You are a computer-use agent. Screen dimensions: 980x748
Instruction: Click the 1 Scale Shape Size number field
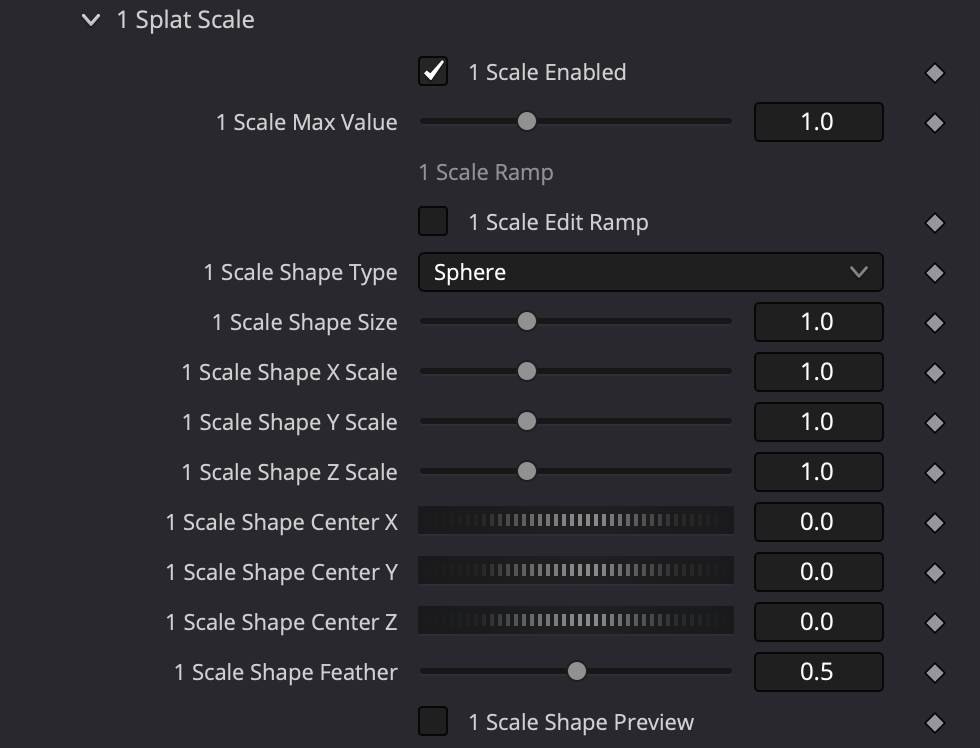coord(819,322)
